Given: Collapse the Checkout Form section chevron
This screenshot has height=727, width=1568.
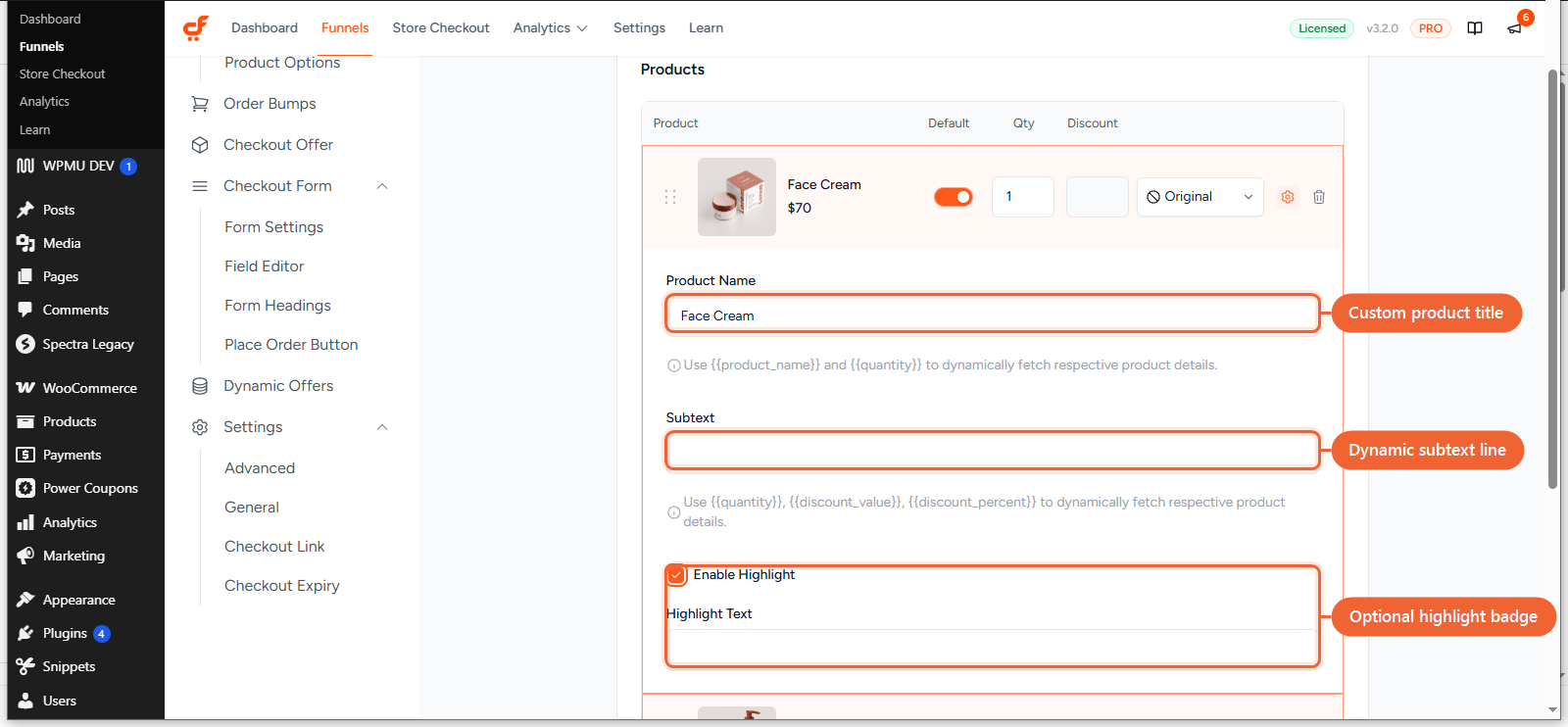Looking at the screenshot, I should [x=382, y=186].
